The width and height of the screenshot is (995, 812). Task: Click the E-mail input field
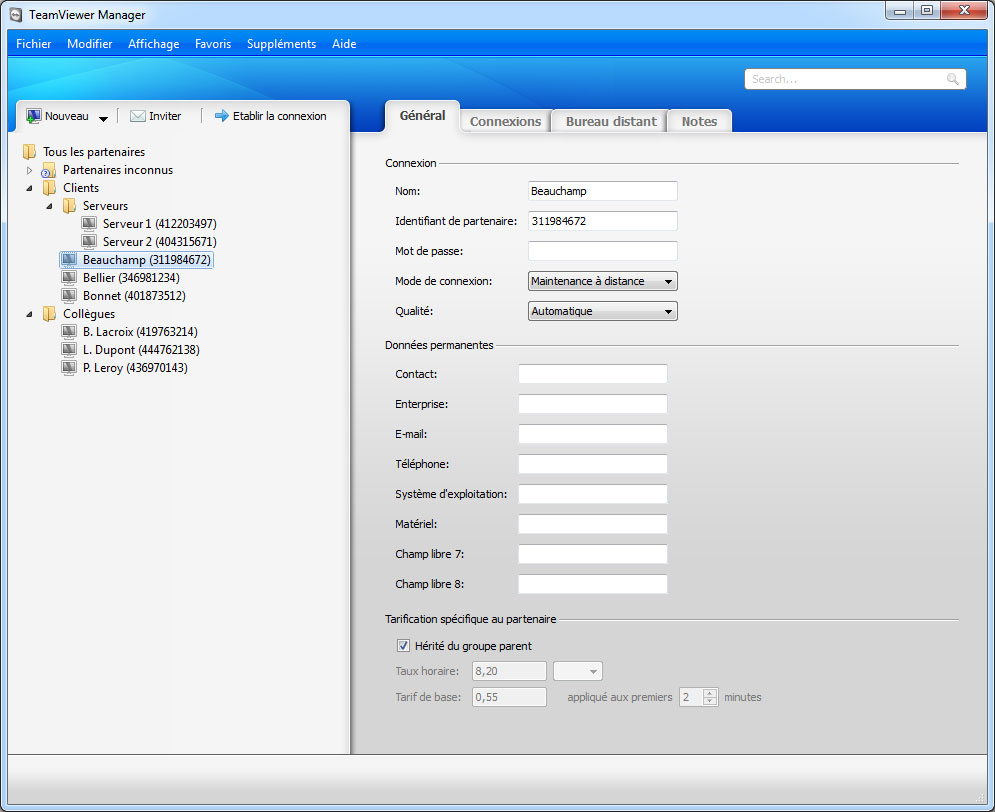tap(592, 434)
